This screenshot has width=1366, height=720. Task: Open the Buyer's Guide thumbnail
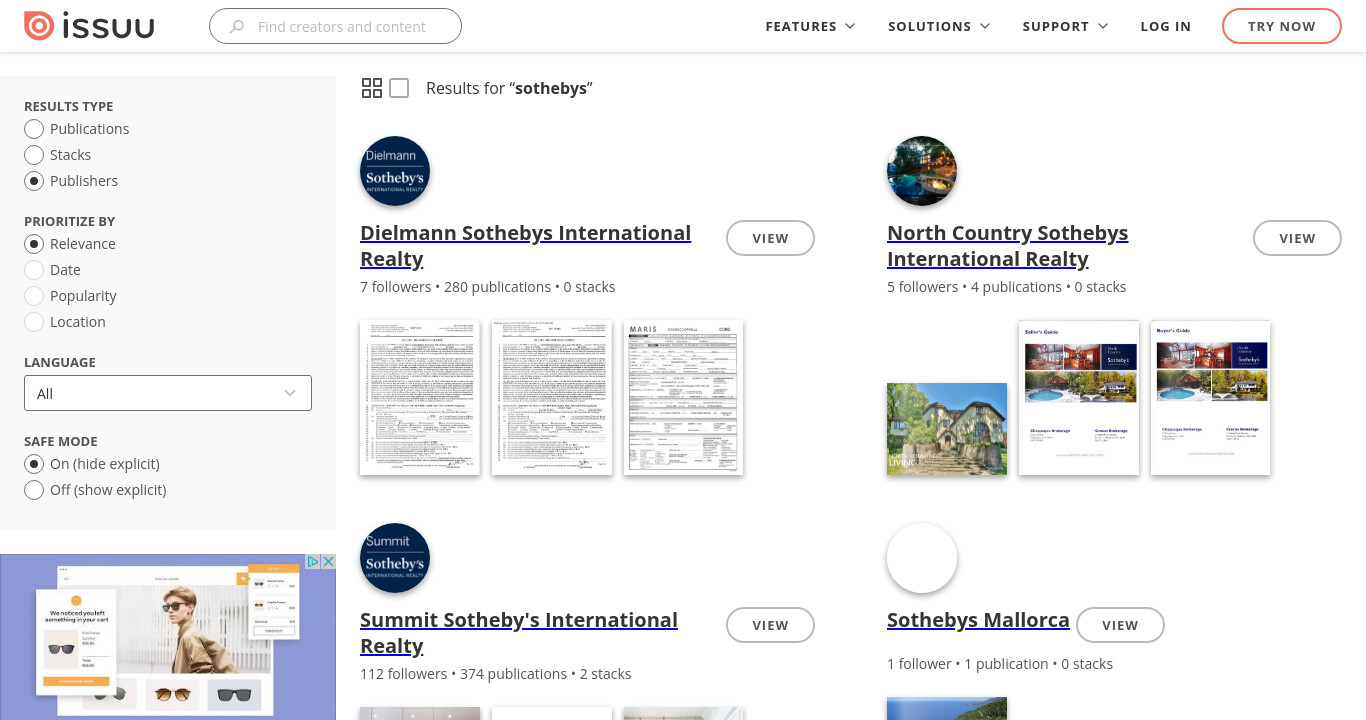pyautogui.click(x=1211, y=397)
